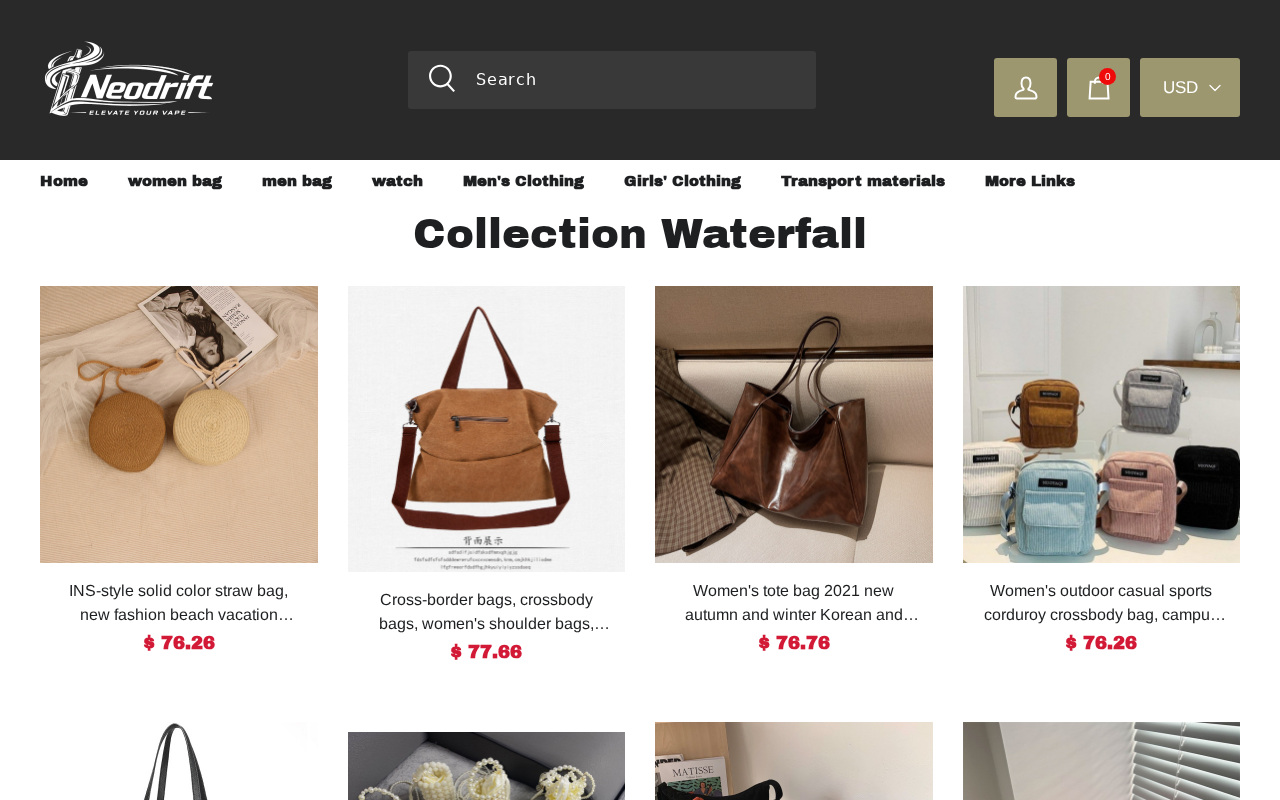Open the user account icon
1280x800 pixels.
click(1025, 87)
